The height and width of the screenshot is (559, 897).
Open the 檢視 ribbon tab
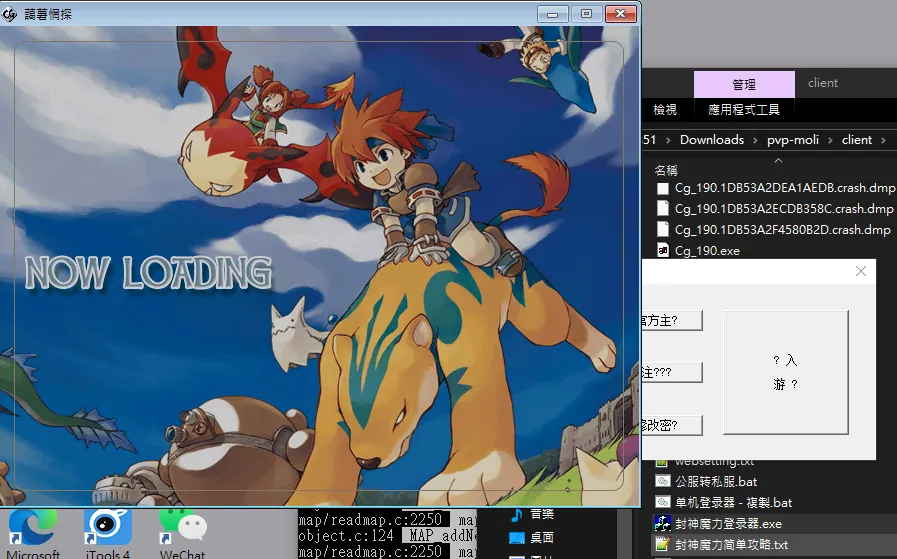665,109
